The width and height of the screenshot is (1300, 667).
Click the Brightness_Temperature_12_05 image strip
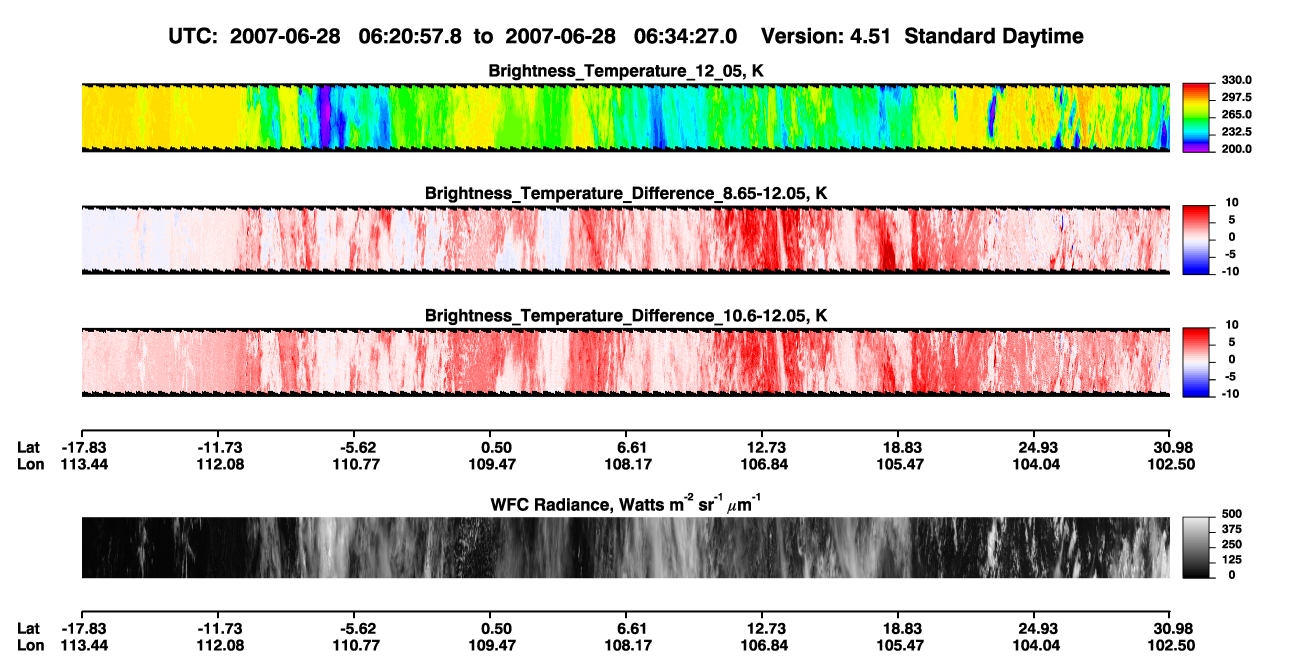pyautogui.click(x=625, y=117)
